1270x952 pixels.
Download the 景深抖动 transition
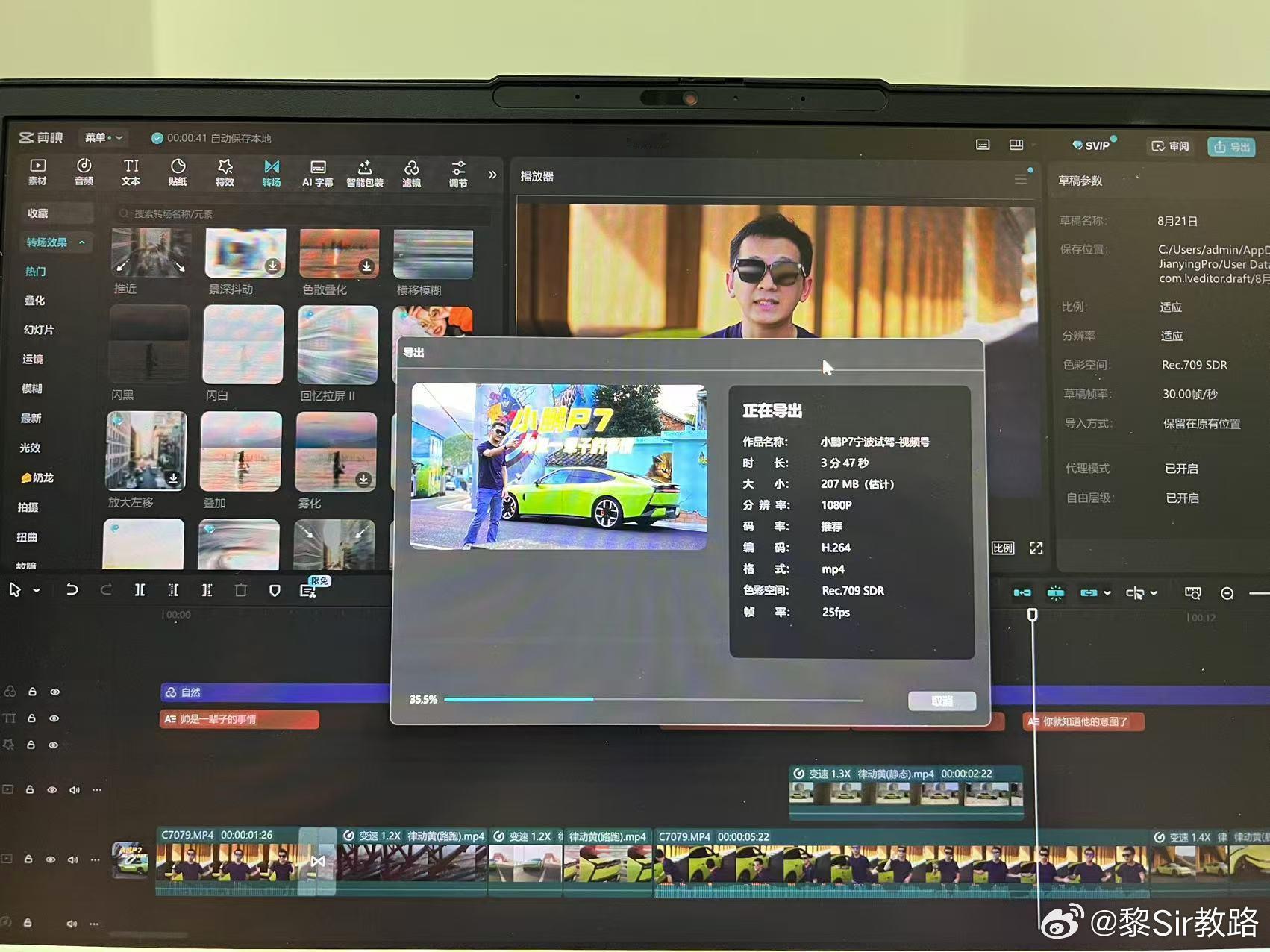coord(273,266)
